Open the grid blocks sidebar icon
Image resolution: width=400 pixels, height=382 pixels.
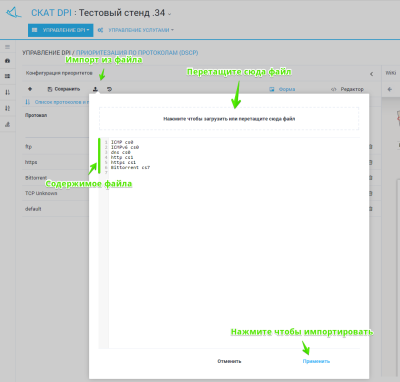click(7, 76)
